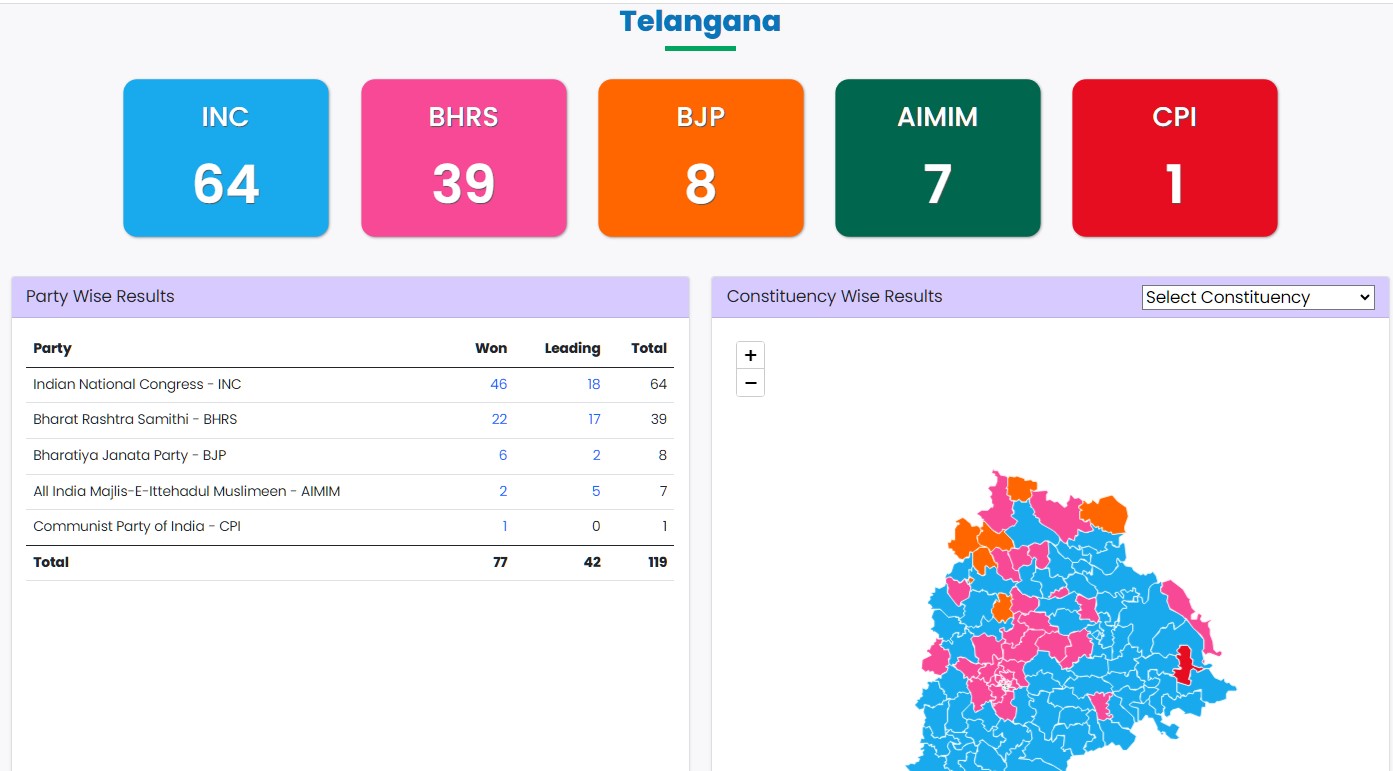Screen dimensions: 1393x771
Task: Click the BHRS total value 39
Action: click(658, 419)
